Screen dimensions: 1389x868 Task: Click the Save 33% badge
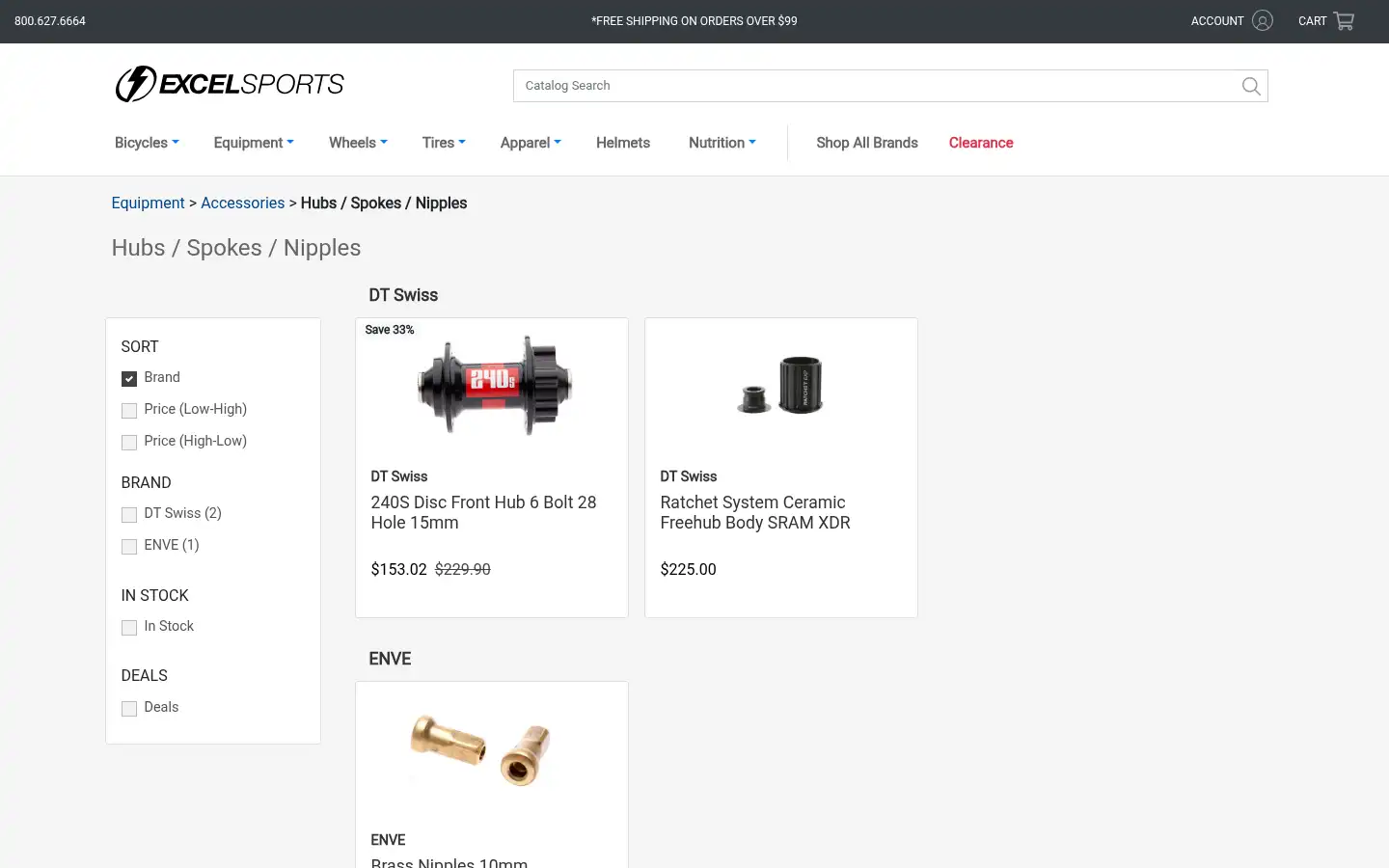coord(390,330)
